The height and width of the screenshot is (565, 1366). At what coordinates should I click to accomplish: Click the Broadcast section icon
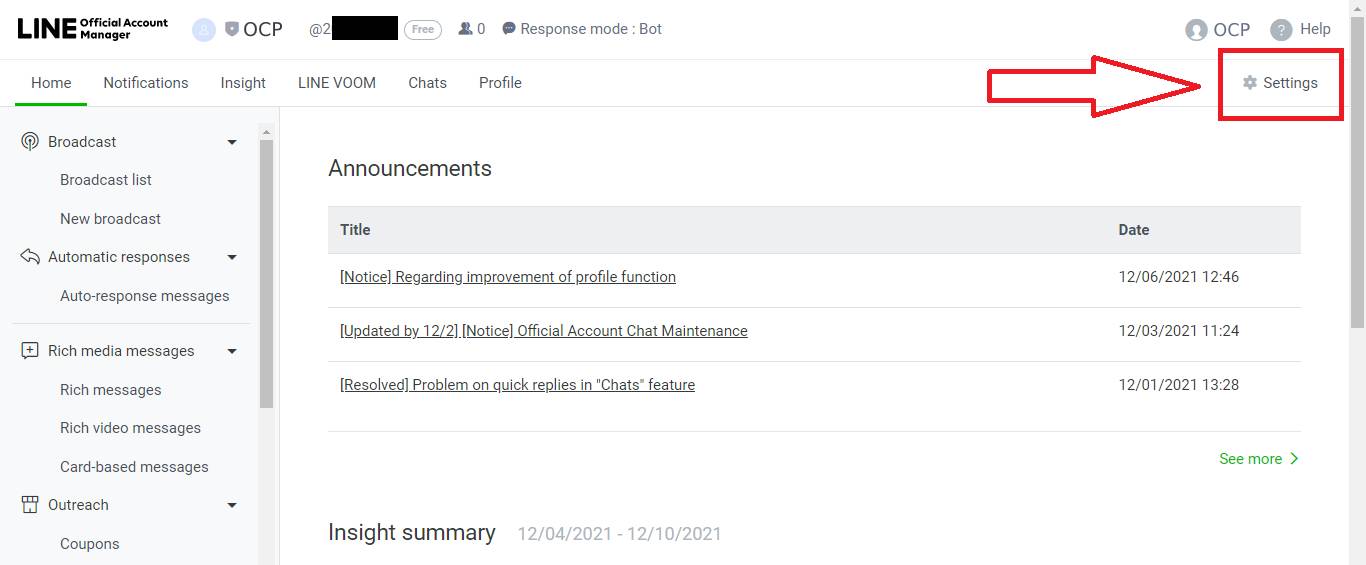click(30, 142)
